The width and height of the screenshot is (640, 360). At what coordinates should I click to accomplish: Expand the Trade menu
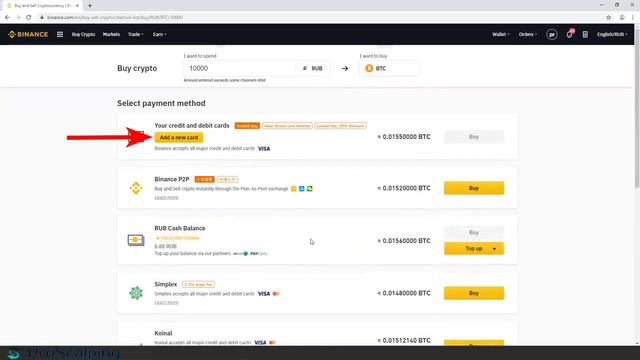136,35
